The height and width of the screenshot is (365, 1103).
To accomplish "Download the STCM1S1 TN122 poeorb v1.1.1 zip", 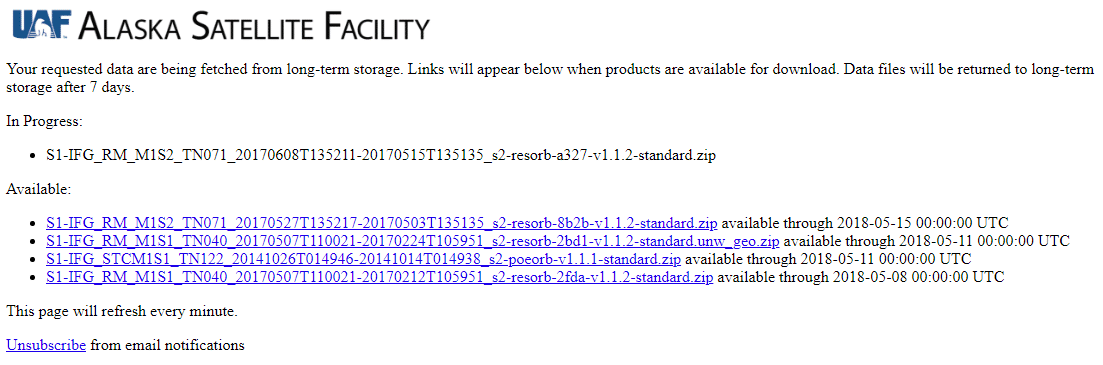I will pyautogui.click(x=364, y=260).
